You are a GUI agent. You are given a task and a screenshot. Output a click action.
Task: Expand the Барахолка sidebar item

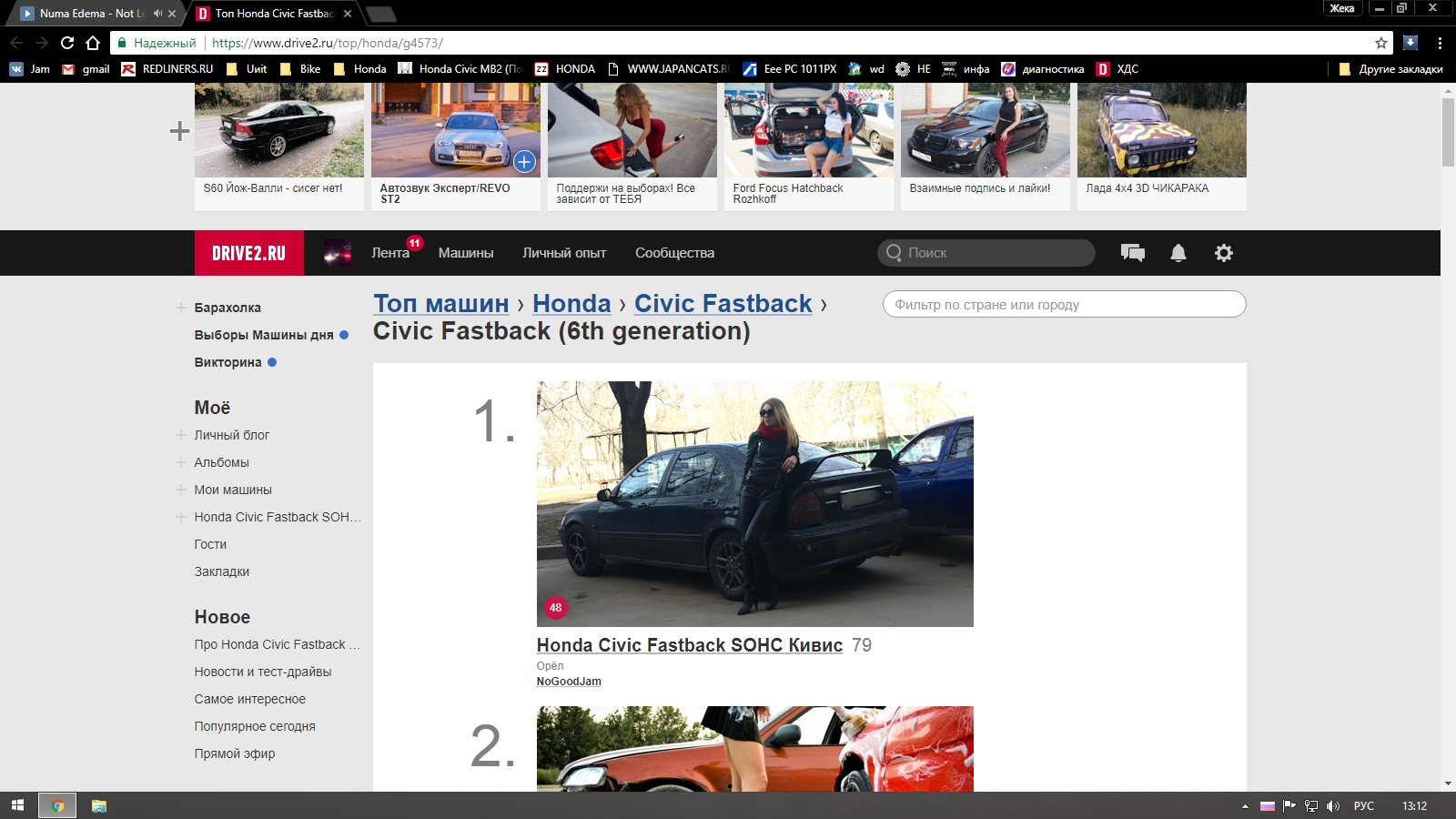[181, 308]
